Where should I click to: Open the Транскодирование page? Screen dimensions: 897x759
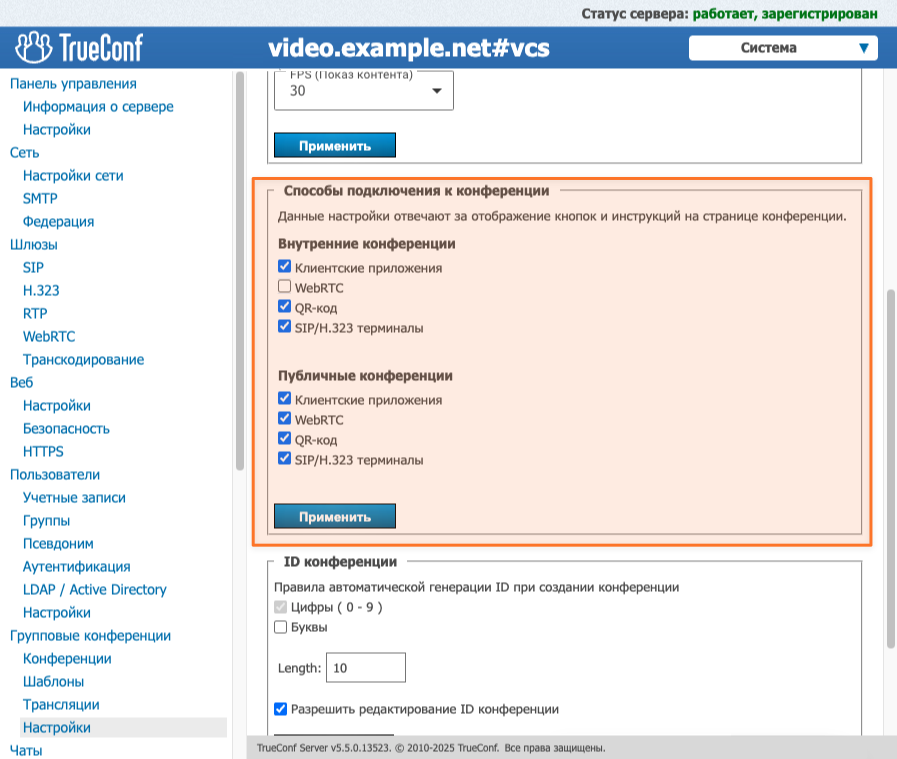pos(84,359)
